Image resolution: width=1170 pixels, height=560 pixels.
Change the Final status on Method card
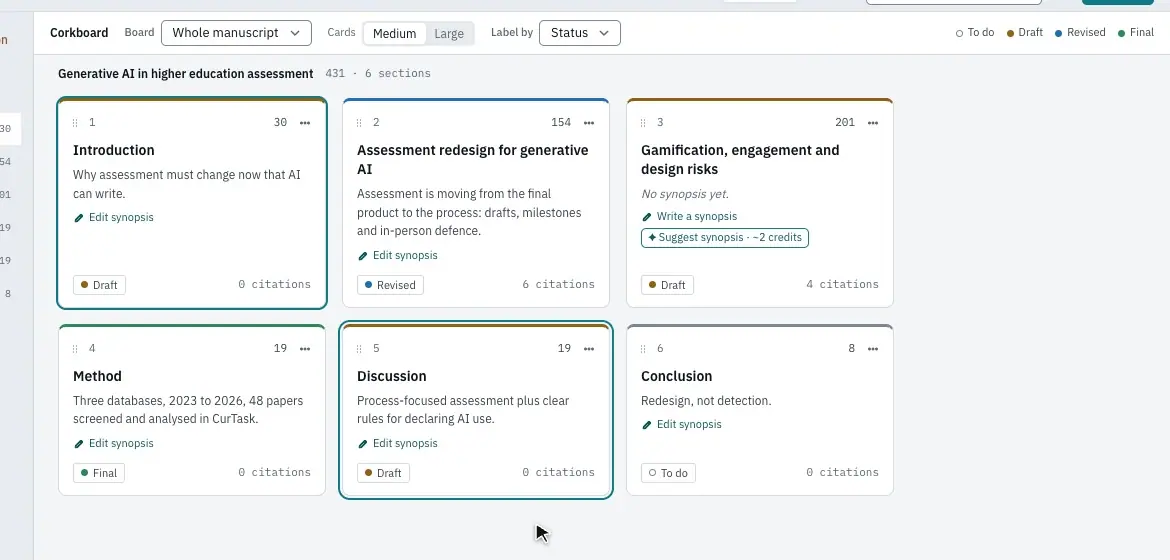[99, 473]
